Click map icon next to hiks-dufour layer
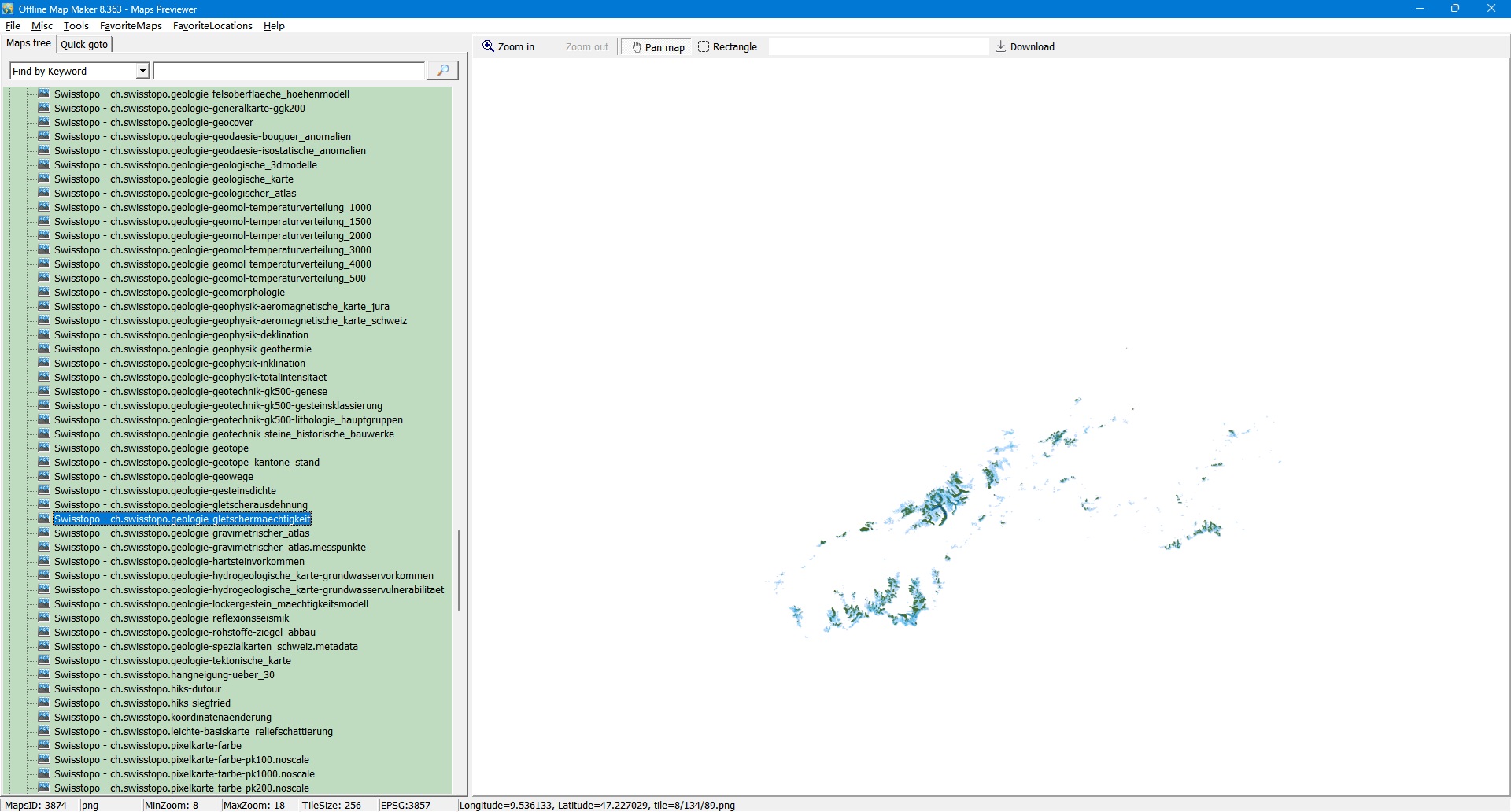Image resolution: width=1511 pixels, height=812 pixels. 45,688
